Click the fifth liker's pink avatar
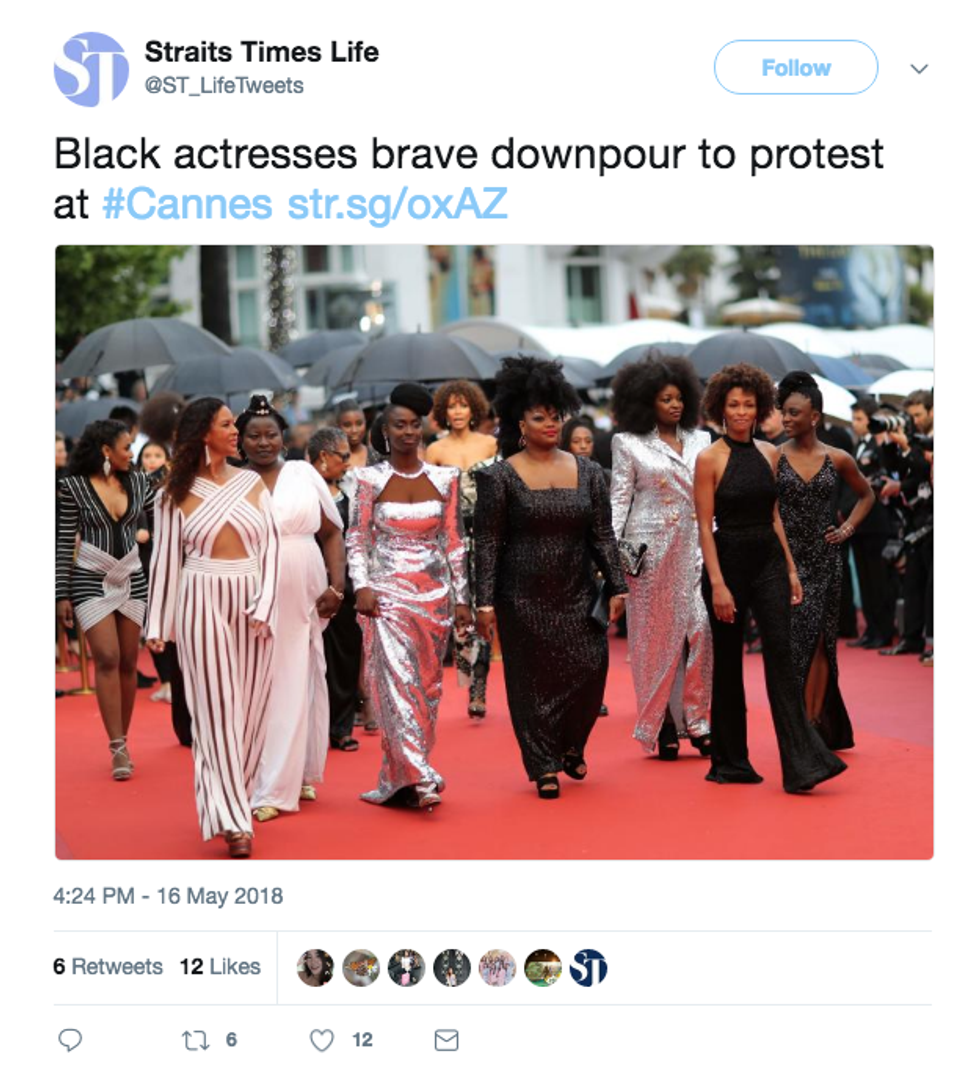980x1085 pixels. pyautogui.click(x=498, y=967)
